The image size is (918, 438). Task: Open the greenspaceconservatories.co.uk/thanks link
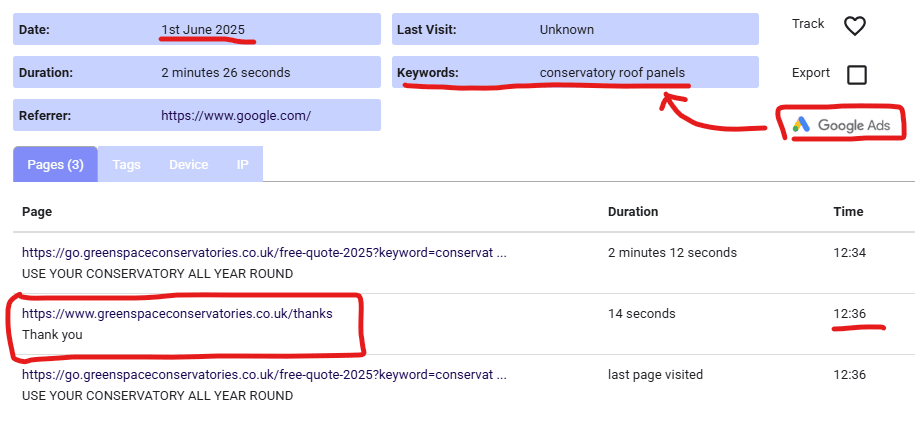pos(177,314)
